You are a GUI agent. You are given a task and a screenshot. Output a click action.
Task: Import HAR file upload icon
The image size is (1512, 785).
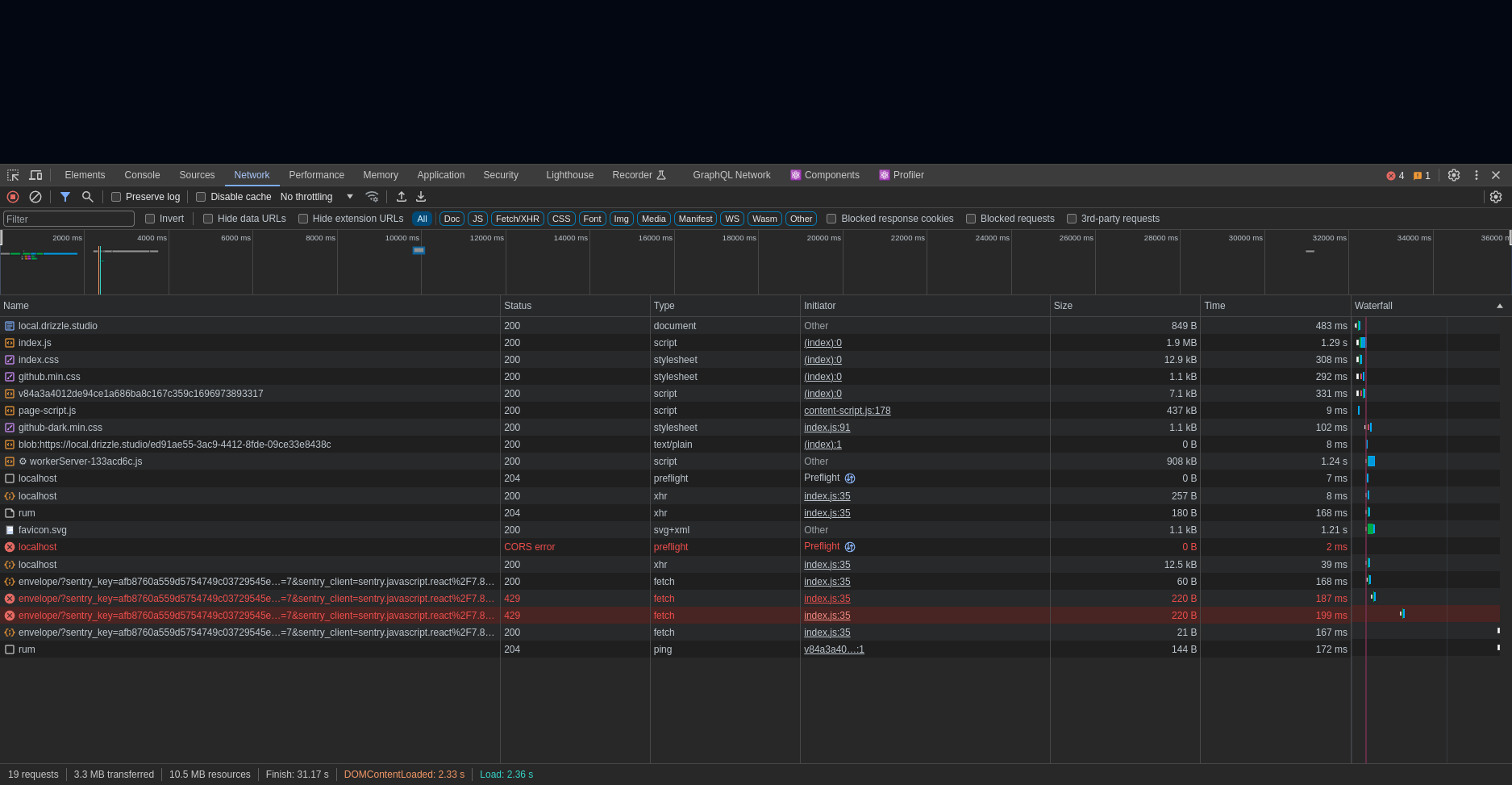point(402,197)
